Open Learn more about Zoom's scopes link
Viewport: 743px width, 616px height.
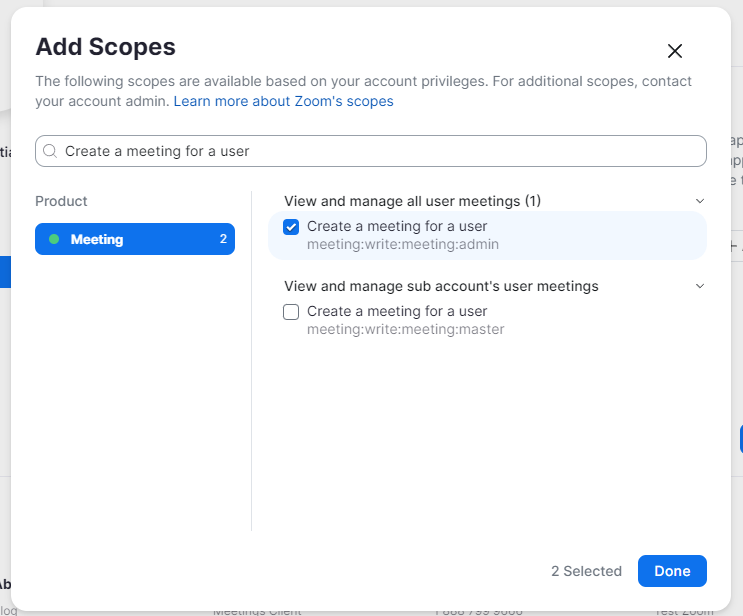[x=283, y=101]
